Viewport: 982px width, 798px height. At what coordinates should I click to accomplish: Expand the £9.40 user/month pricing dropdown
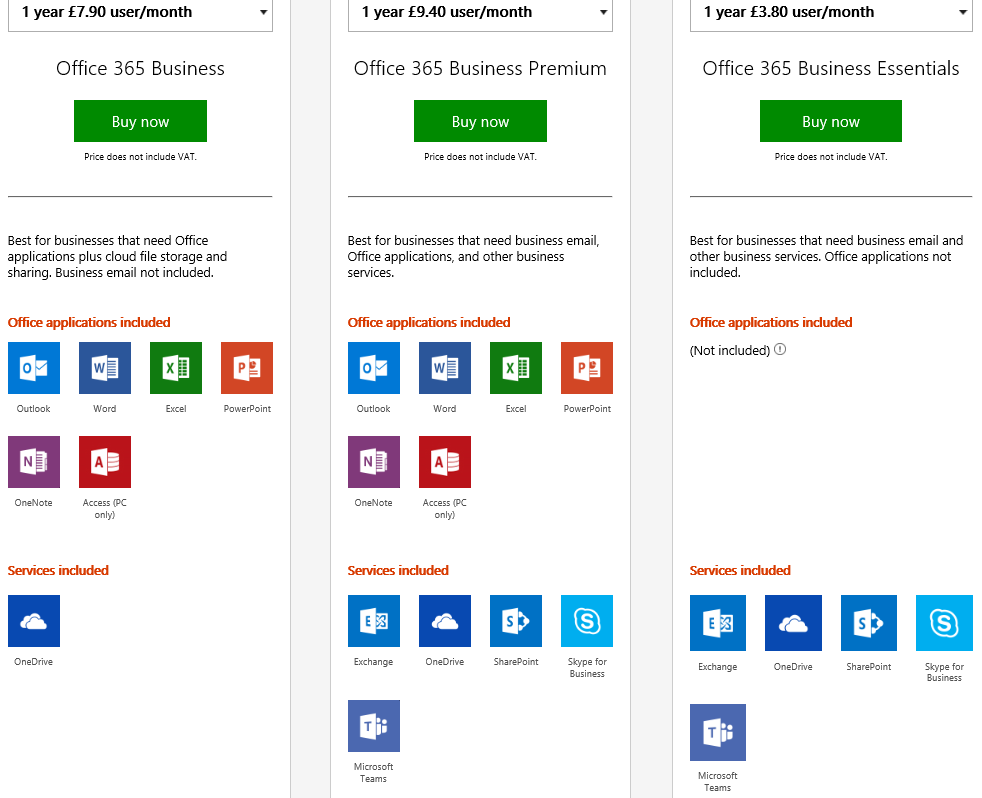[480, 13]
